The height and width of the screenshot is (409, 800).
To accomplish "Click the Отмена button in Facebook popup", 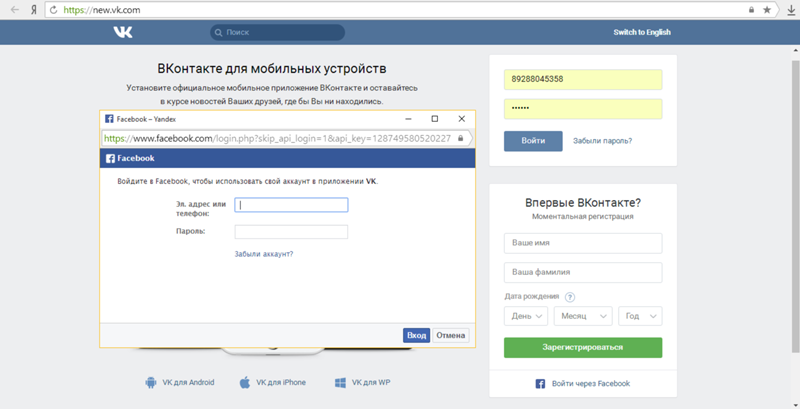I will pyautogui.click(x=451, y=336).
